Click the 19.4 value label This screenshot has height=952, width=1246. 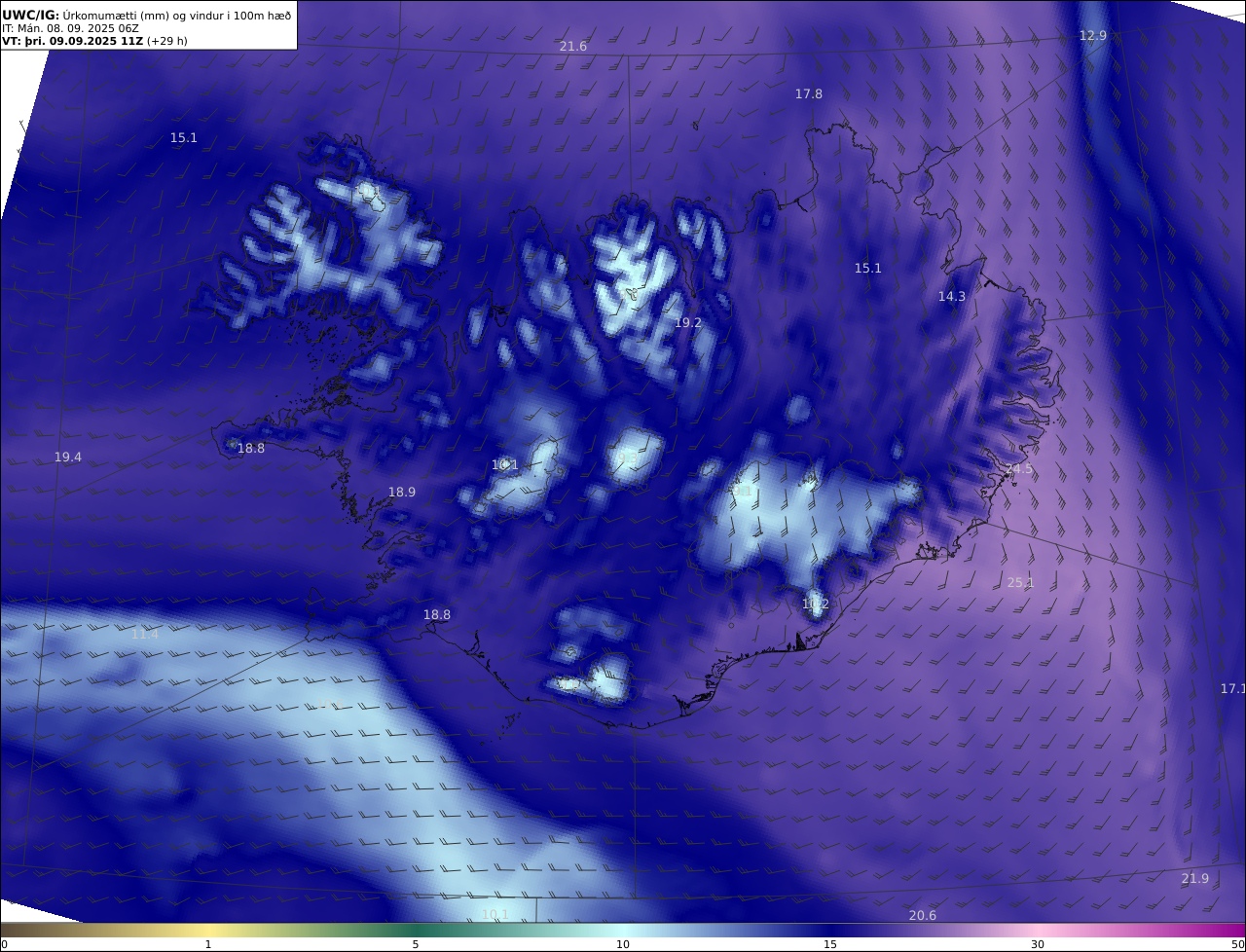click(x=67, y=457)
